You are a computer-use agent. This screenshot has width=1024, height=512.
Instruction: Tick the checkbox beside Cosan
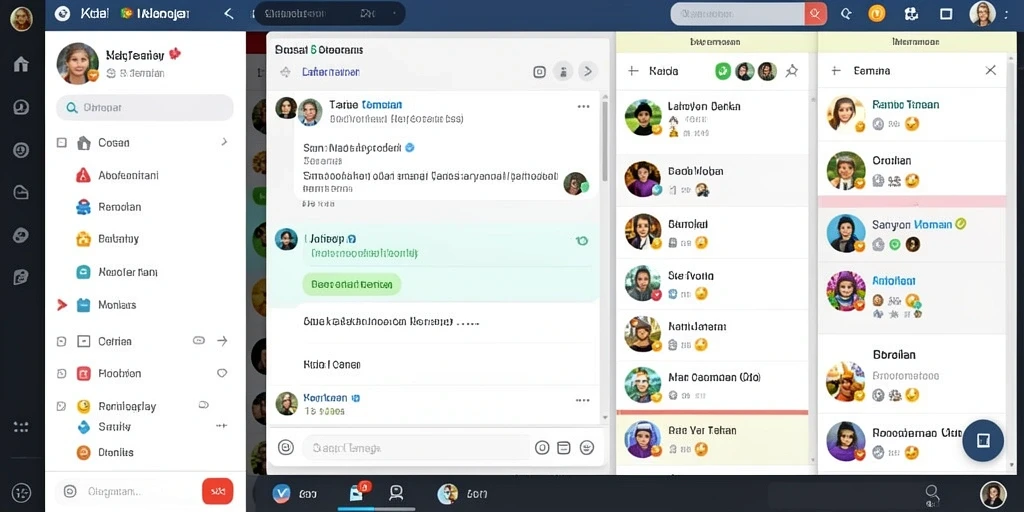(x=62, y=142)
